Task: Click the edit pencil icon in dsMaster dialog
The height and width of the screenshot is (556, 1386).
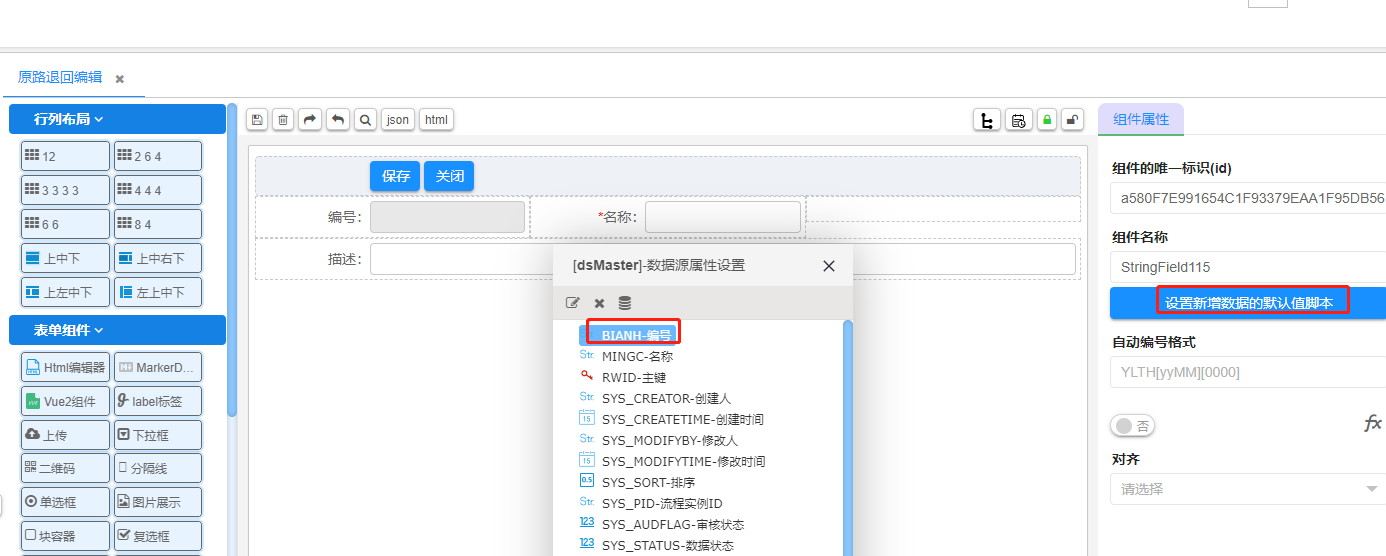Action: click(x=573, y=303)
